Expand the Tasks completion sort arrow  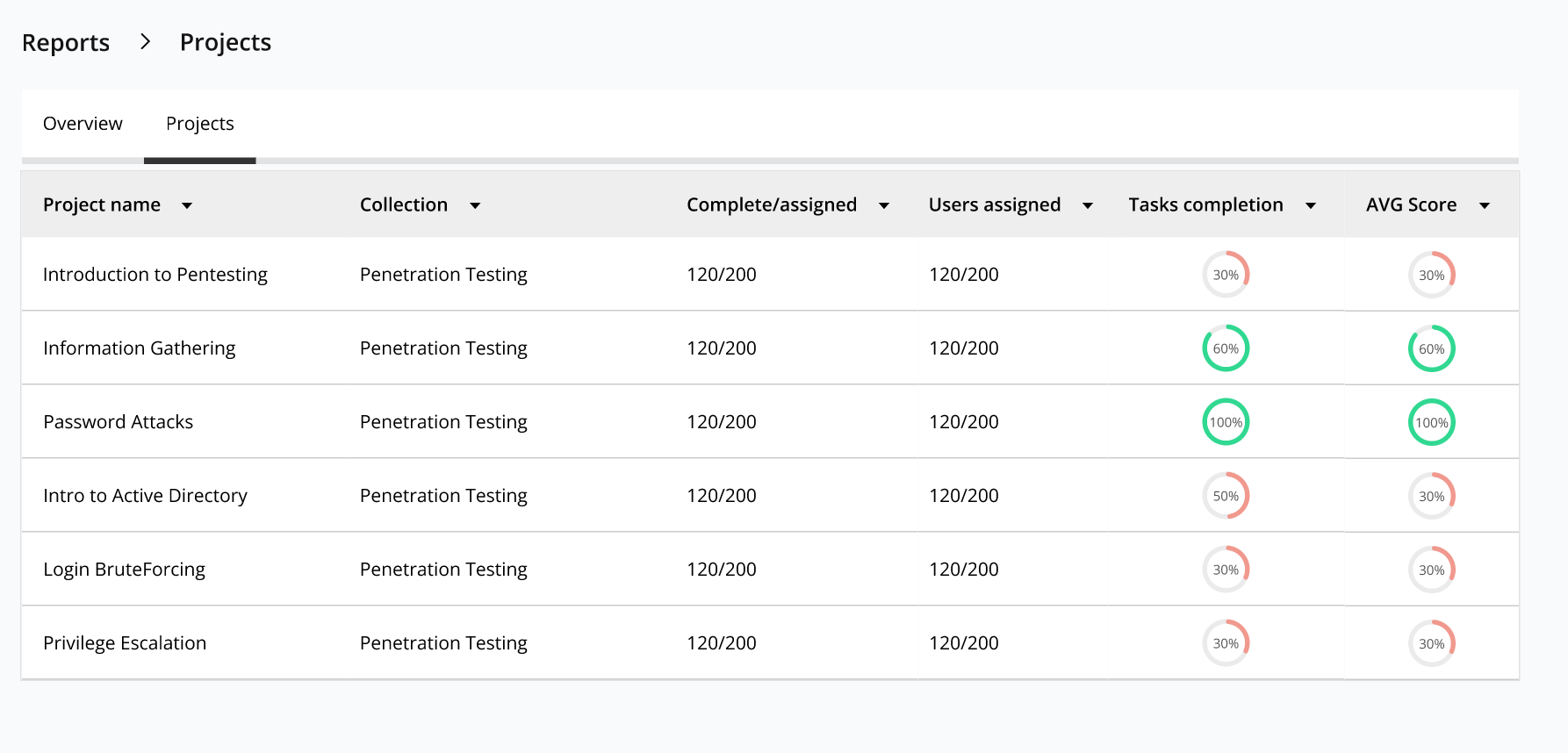1311,205
